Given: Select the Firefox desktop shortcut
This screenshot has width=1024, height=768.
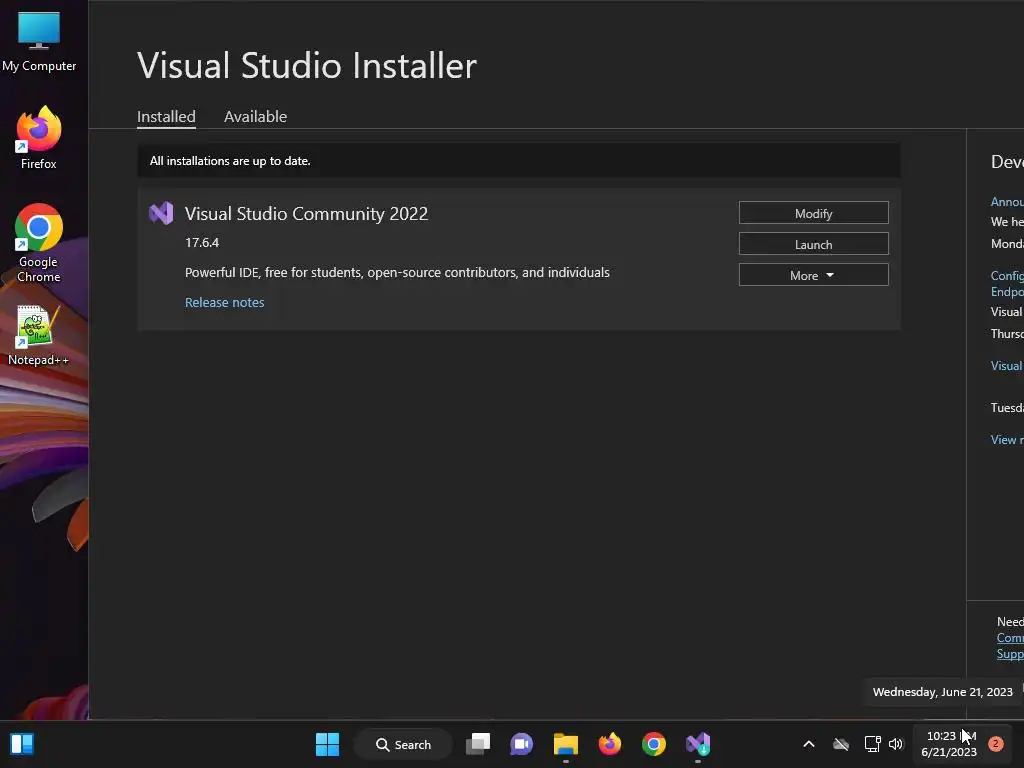Looking at the screenshot, I should pos(39,138).
